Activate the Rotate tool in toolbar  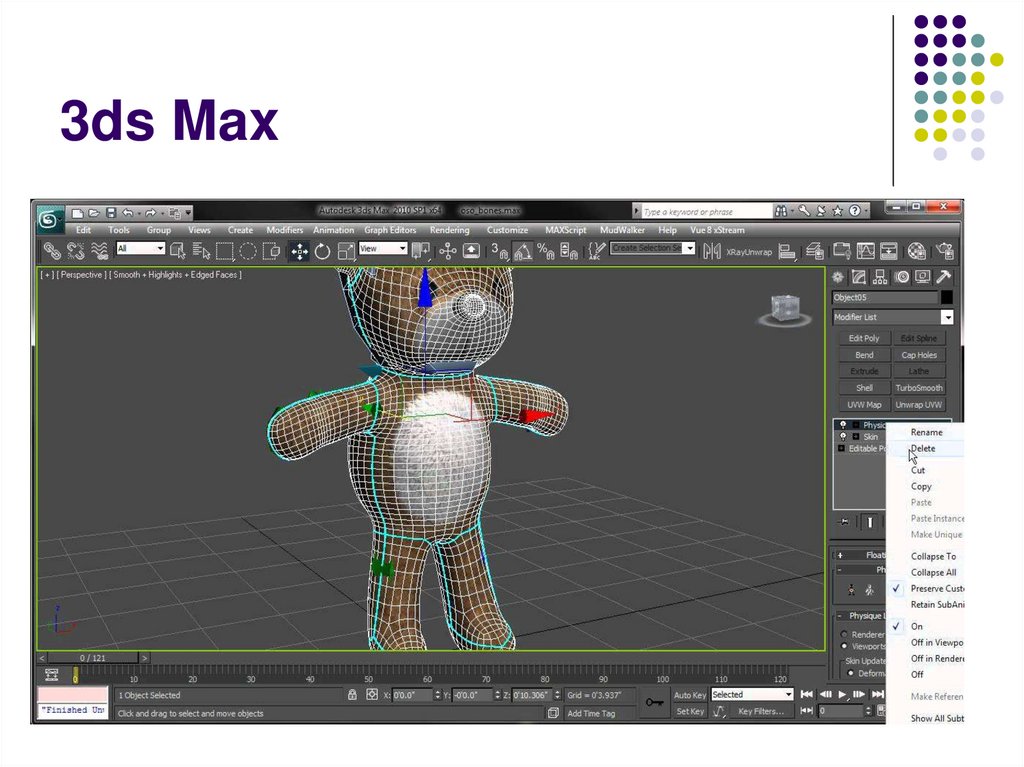(322, 251)
